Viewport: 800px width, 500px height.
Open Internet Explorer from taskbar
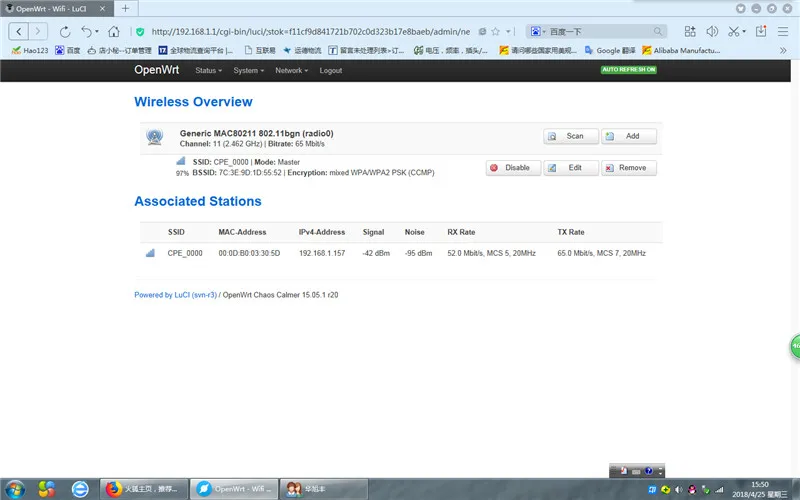coord(80,489)
